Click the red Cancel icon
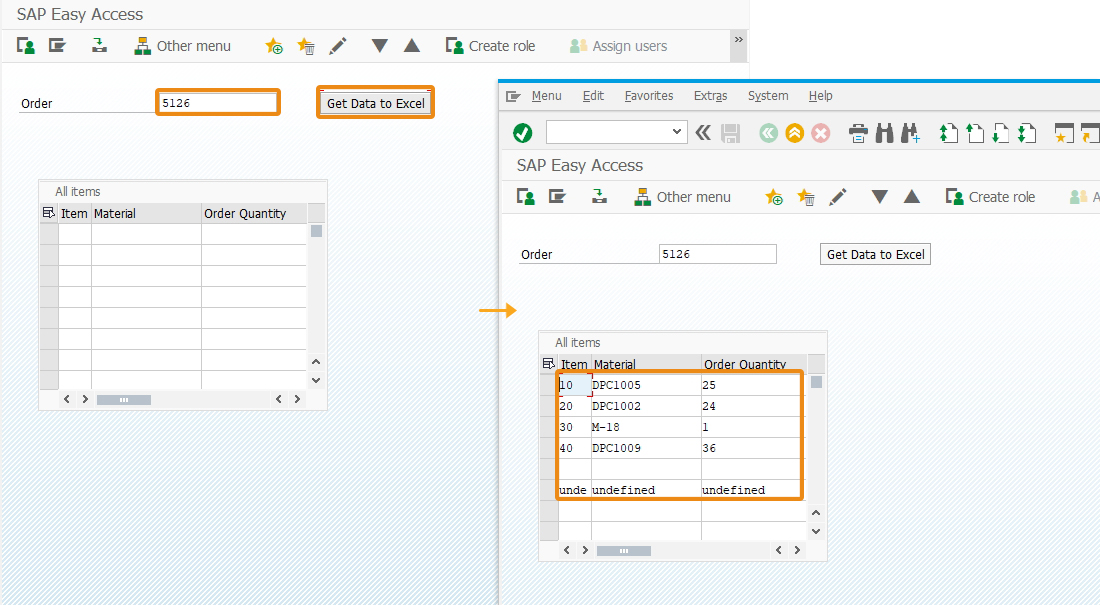 [x=820, y=133]
